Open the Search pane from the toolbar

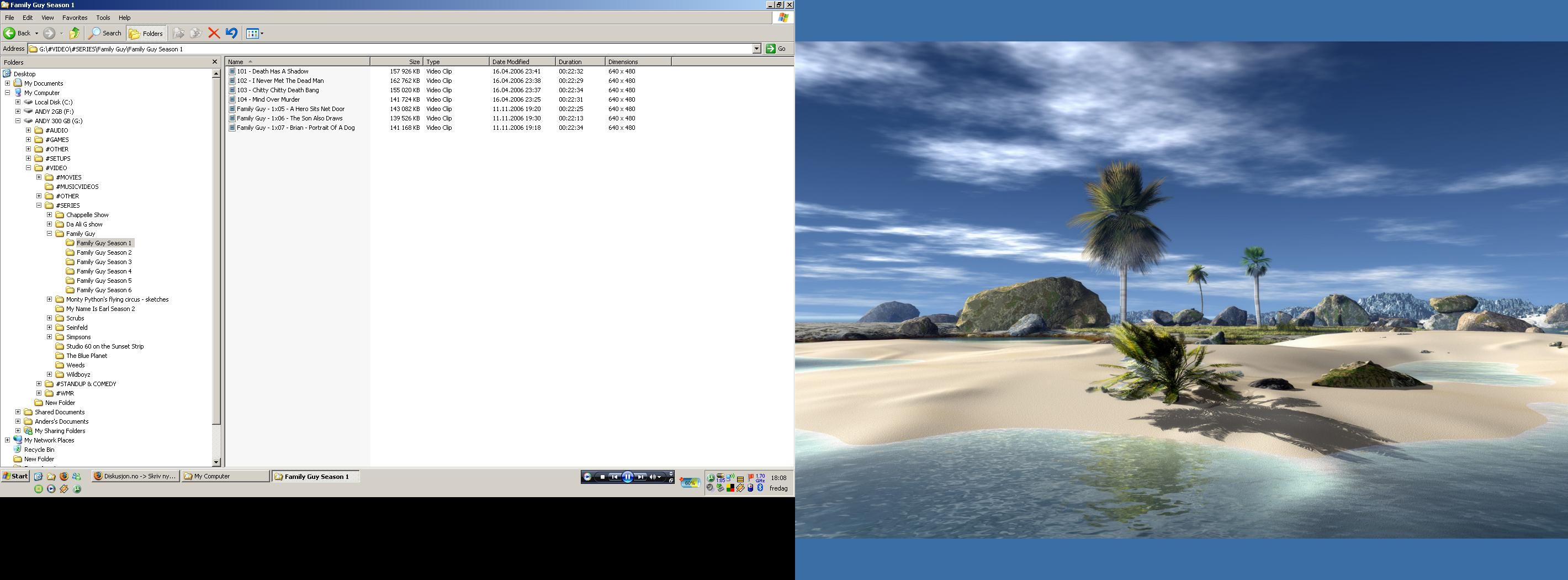[105, 33]
